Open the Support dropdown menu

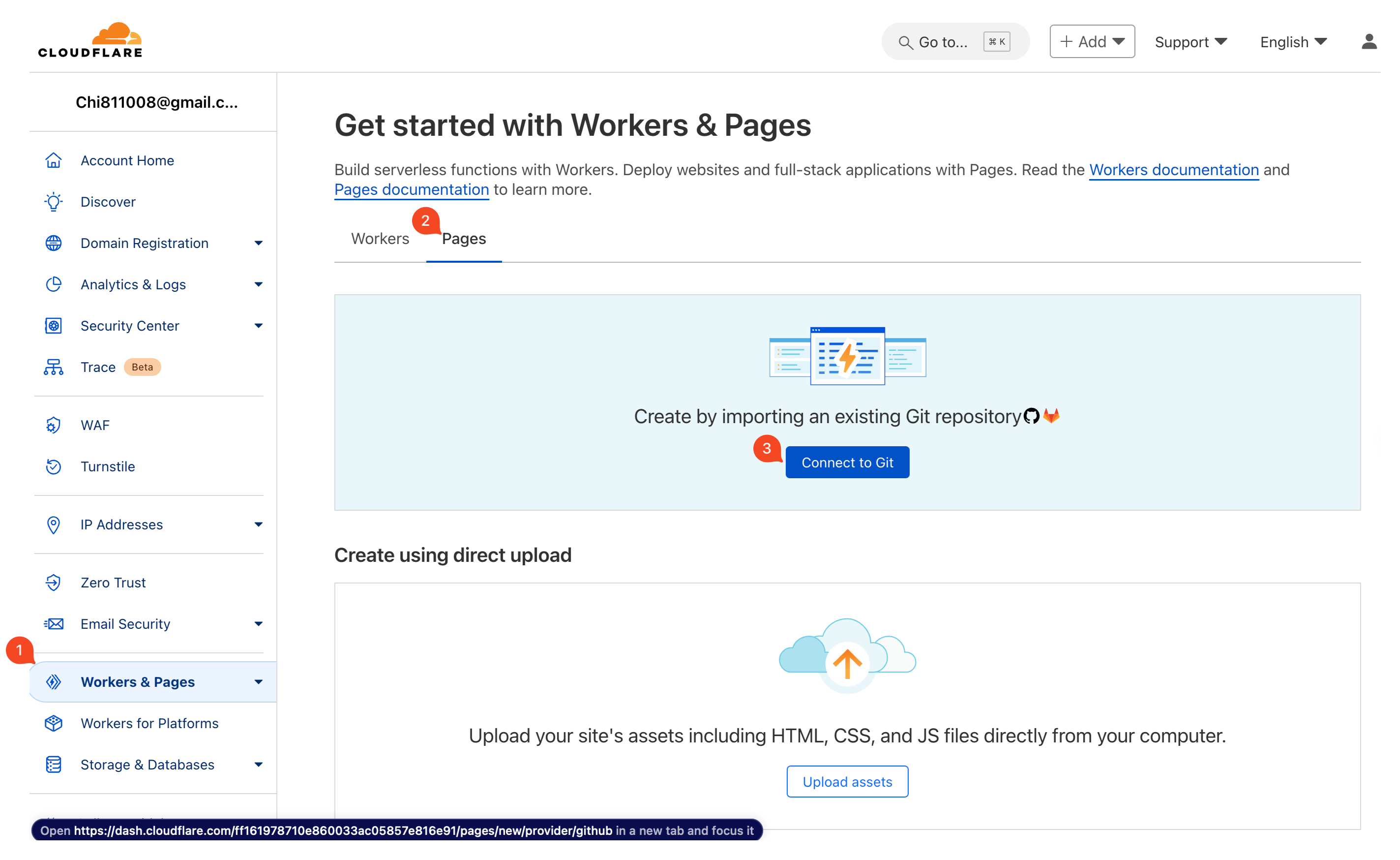pos(1191,42)
